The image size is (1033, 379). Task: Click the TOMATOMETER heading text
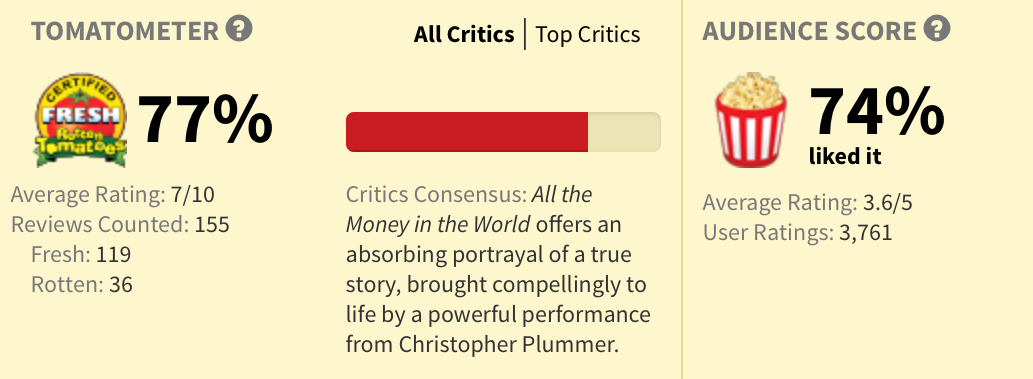point(125,31)
